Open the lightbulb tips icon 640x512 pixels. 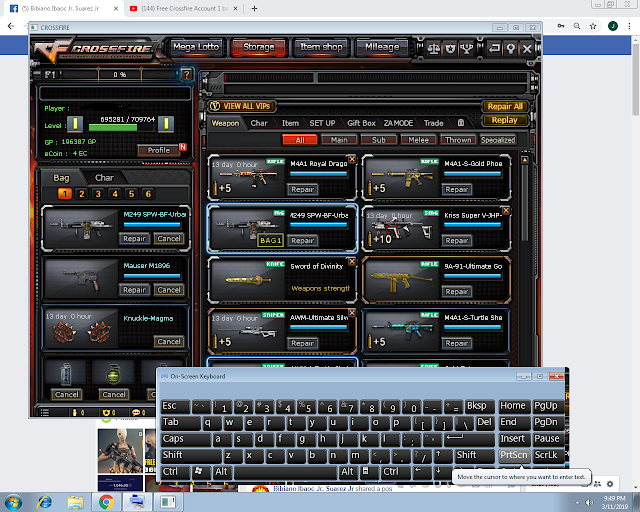511,49
